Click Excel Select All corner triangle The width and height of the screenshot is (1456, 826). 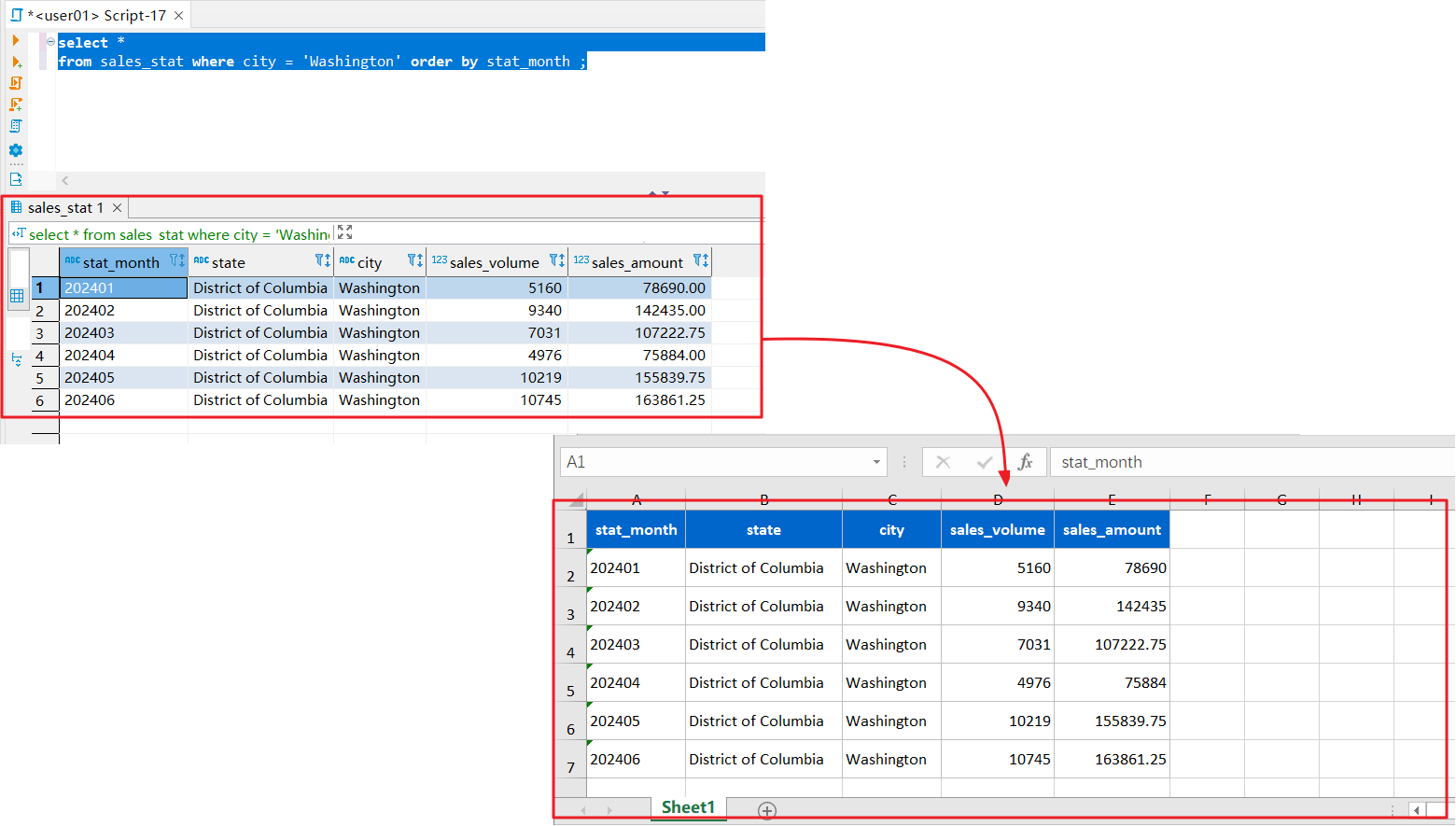tap(575, 500)
